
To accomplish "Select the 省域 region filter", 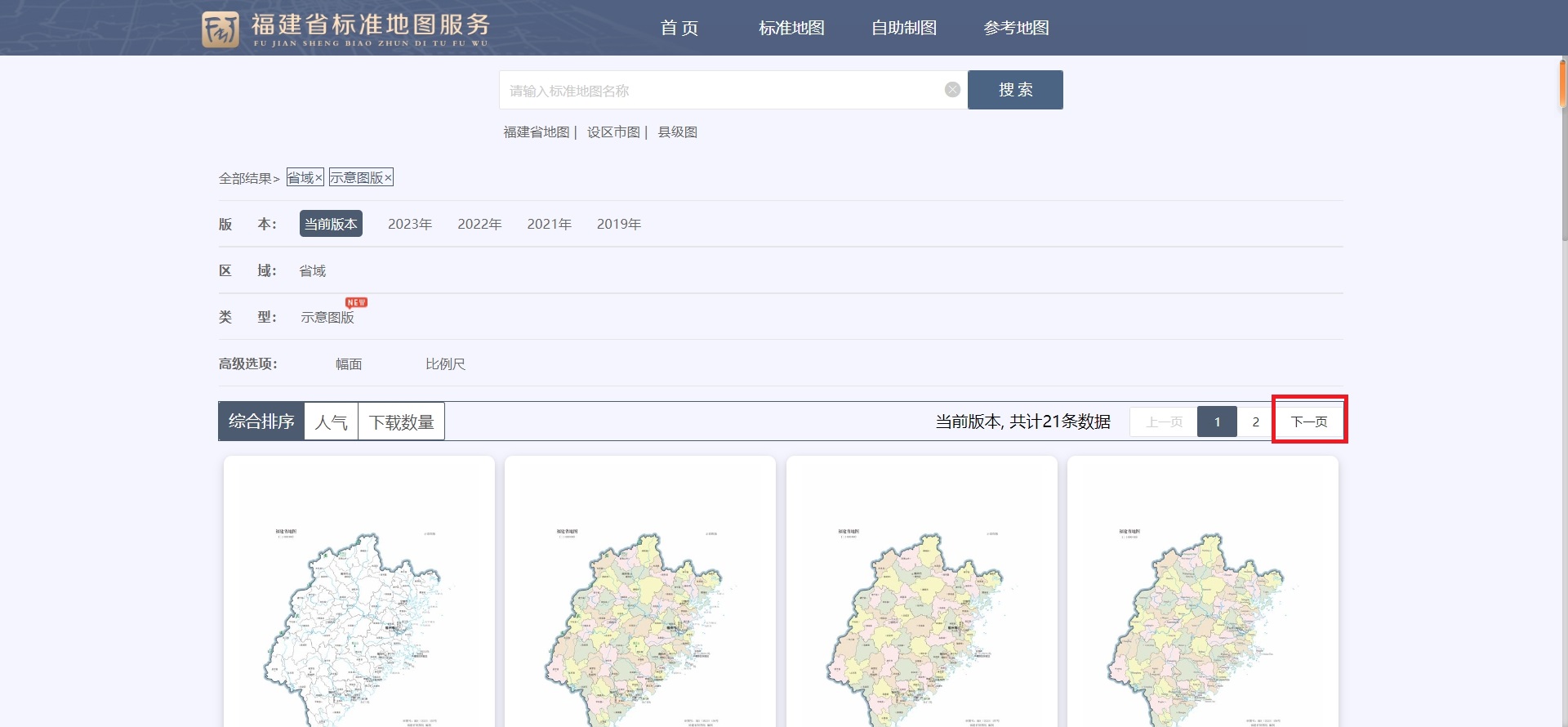I will [313, 271].
